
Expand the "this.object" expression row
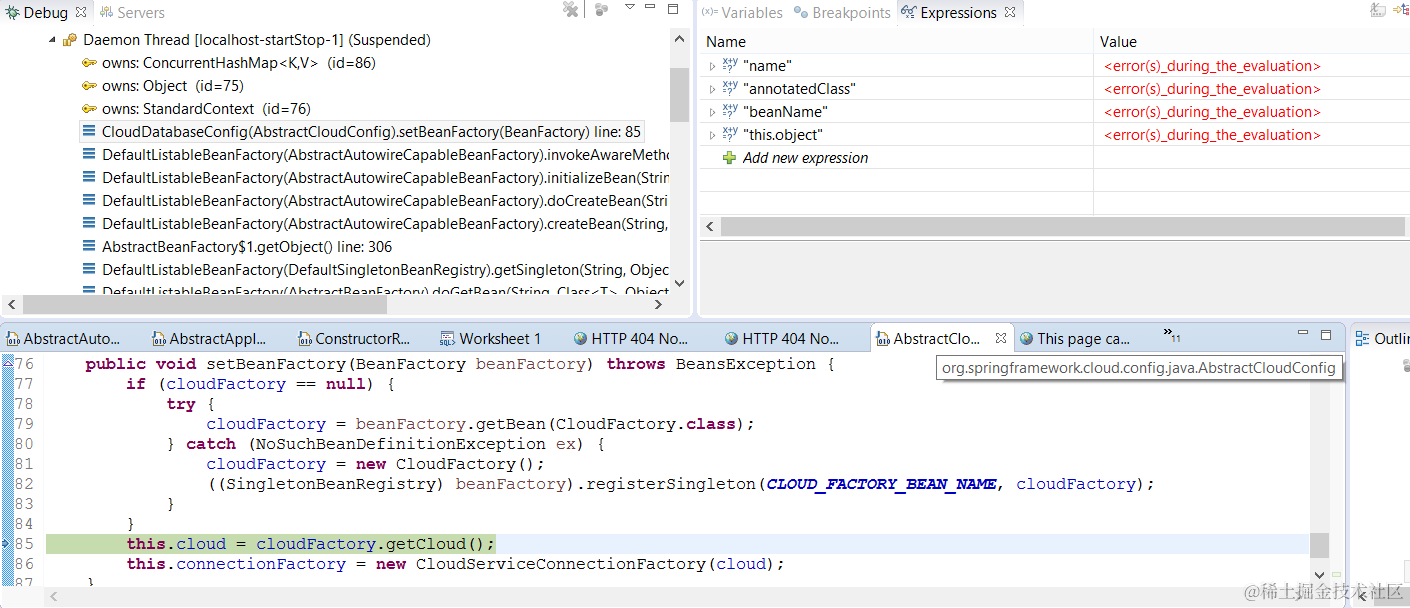click(712, 135)
